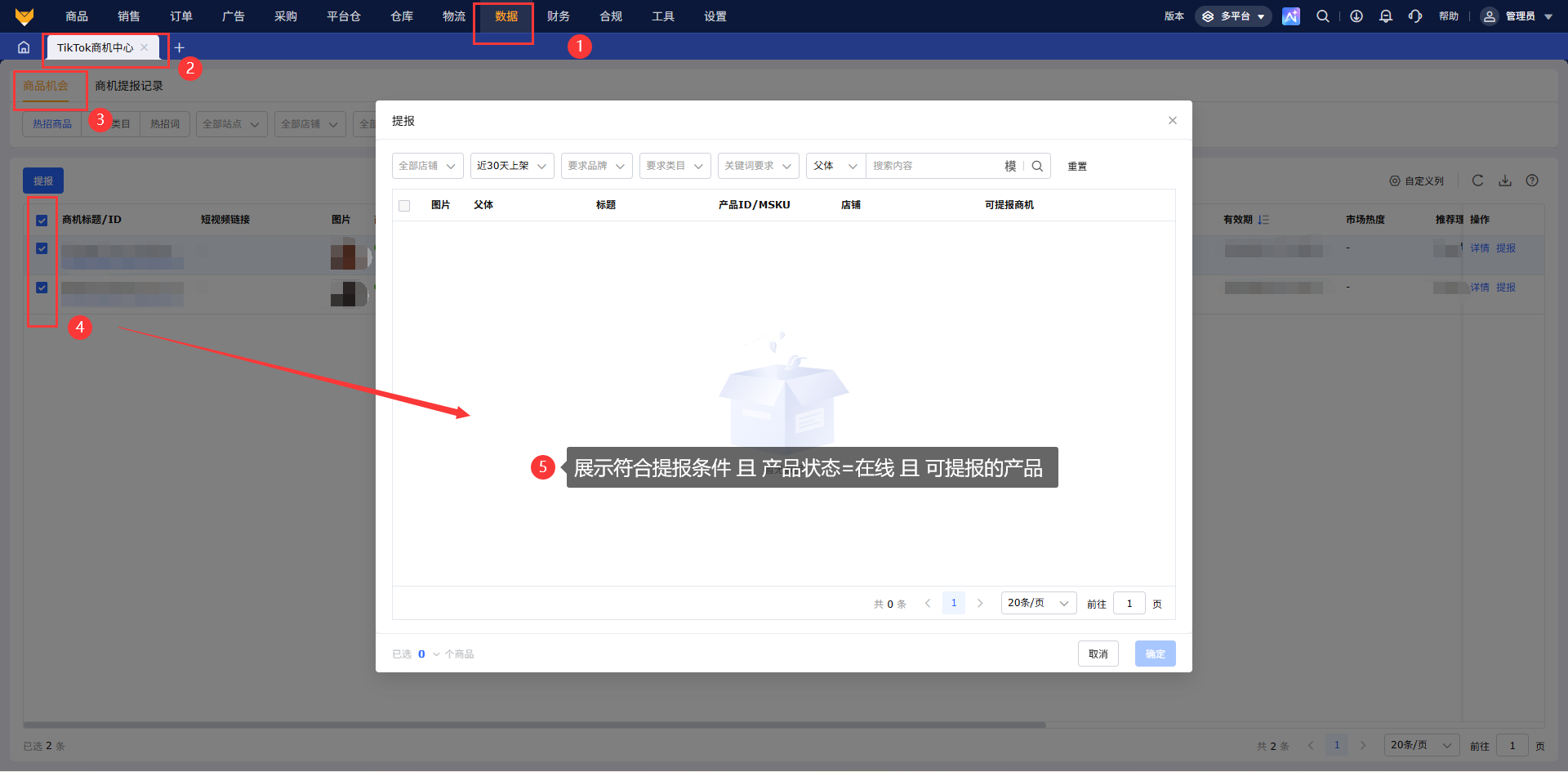Open 全部店铺 dropdown in dialog
Image resolution: width=1568 pixels, height=772 pixels.
tap(428, 166)
